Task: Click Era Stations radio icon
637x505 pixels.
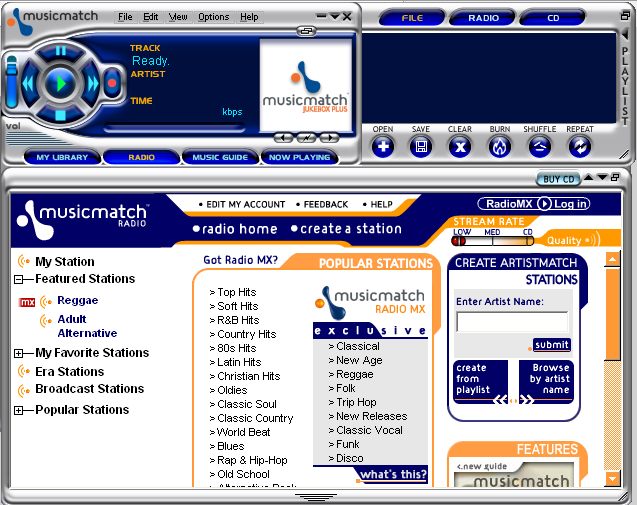Action: point(24,371)
